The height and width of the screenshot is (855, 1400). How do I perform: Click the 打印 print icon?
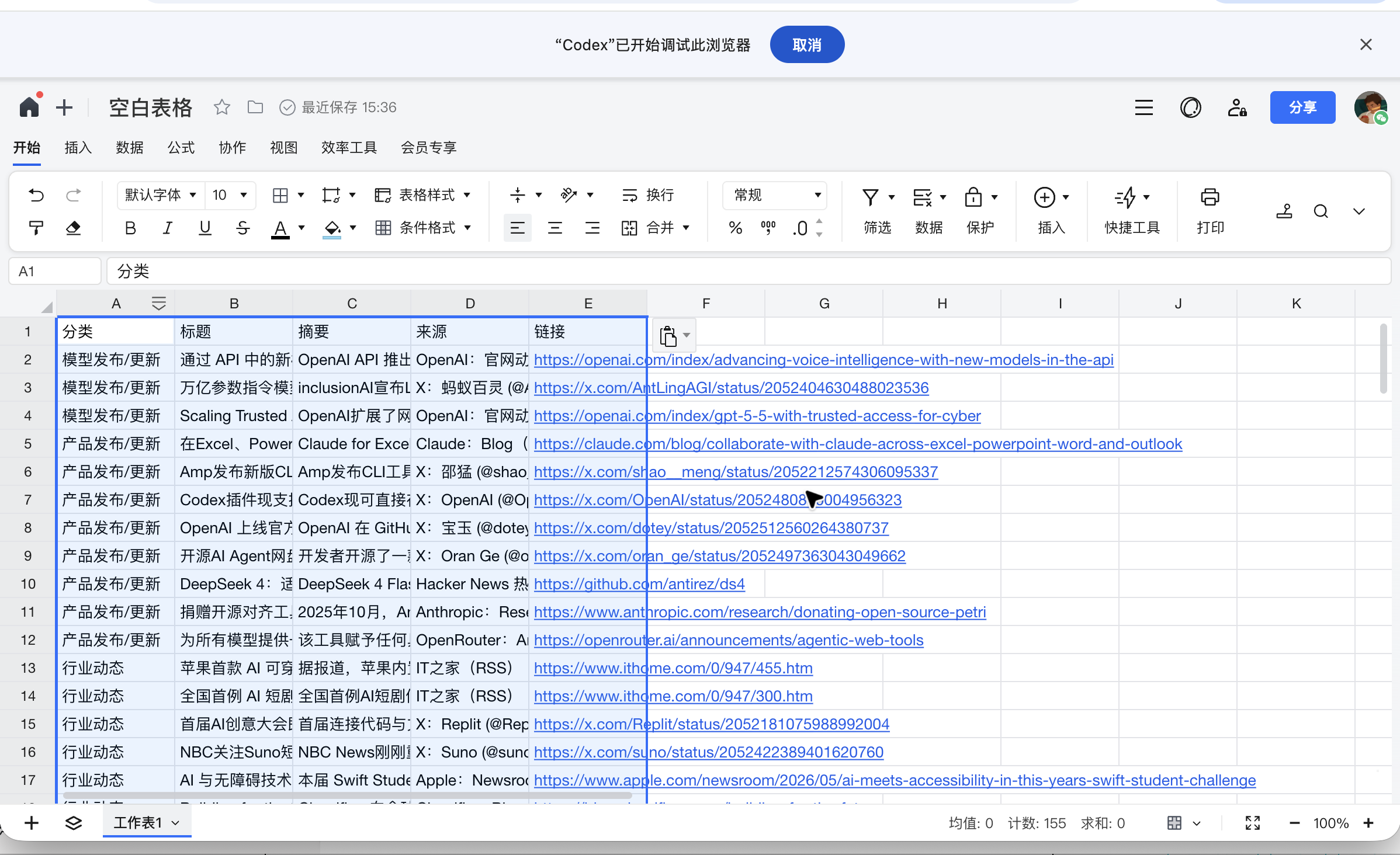tap(1210, 198)
